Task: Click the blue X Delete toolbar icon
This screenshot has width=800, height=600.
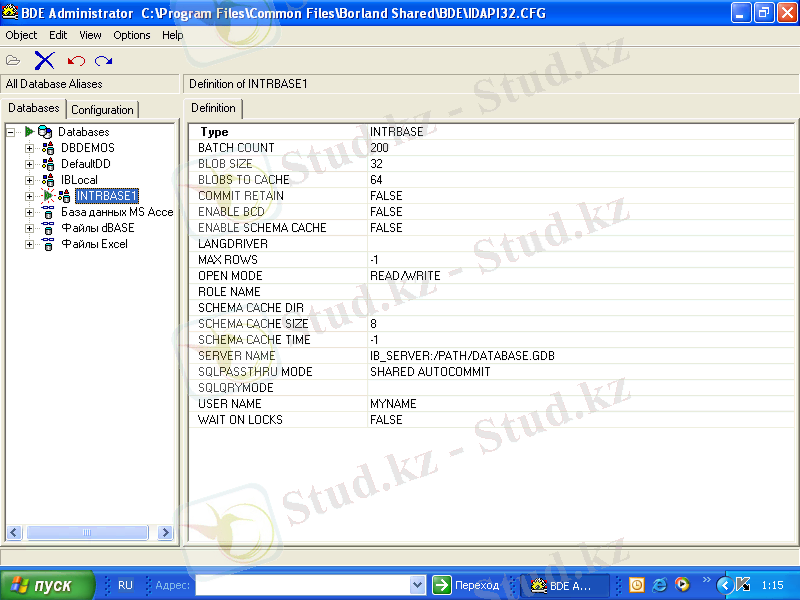Action: click(44, 61)
